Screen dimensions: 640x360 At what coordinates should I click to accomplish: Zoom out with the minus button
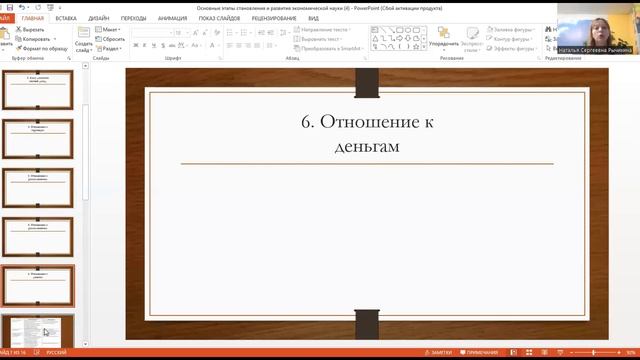[571, 352]
